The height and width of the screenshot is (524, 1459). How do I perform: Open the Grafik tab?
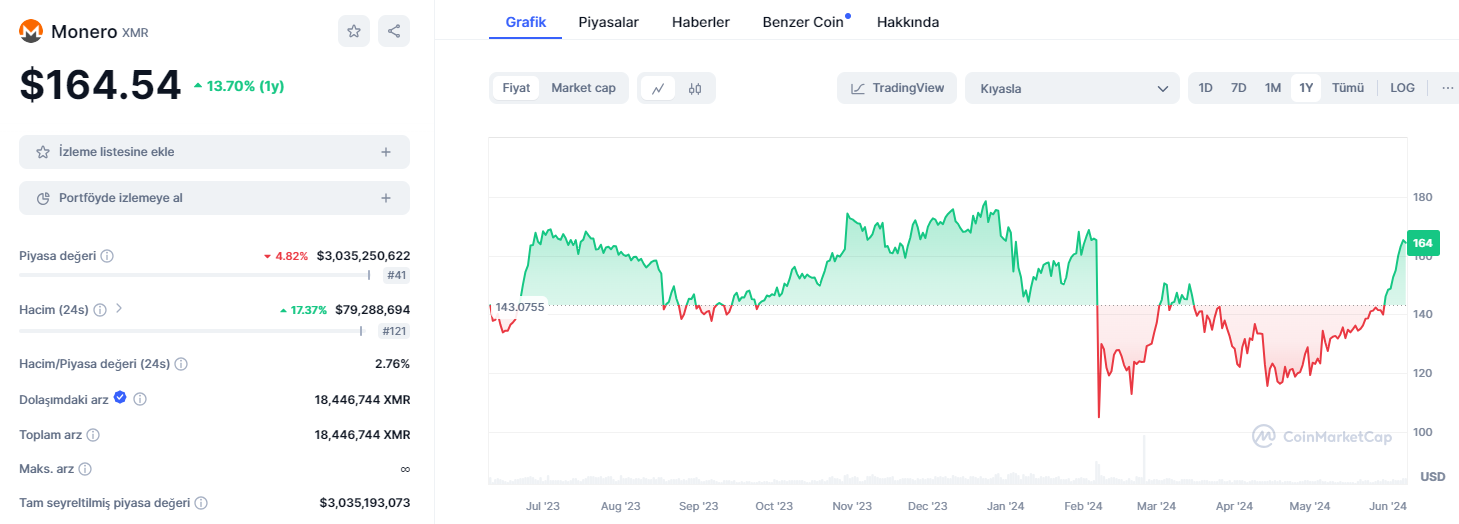tap(526, 21)
